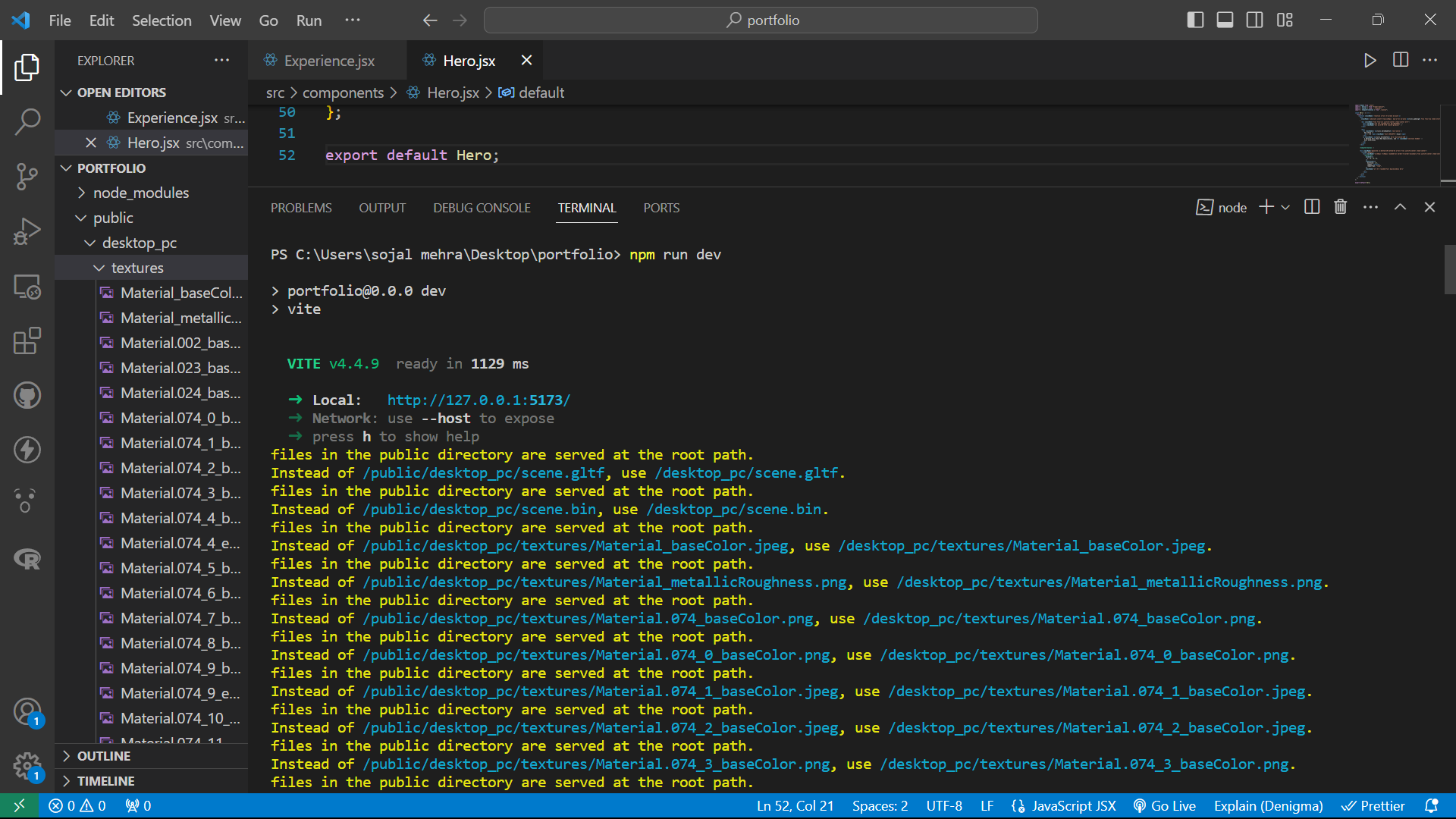Toggle the Secondary Side Bar layout button
Screen dimensions: 1456x819
(x=1254, y=20)
